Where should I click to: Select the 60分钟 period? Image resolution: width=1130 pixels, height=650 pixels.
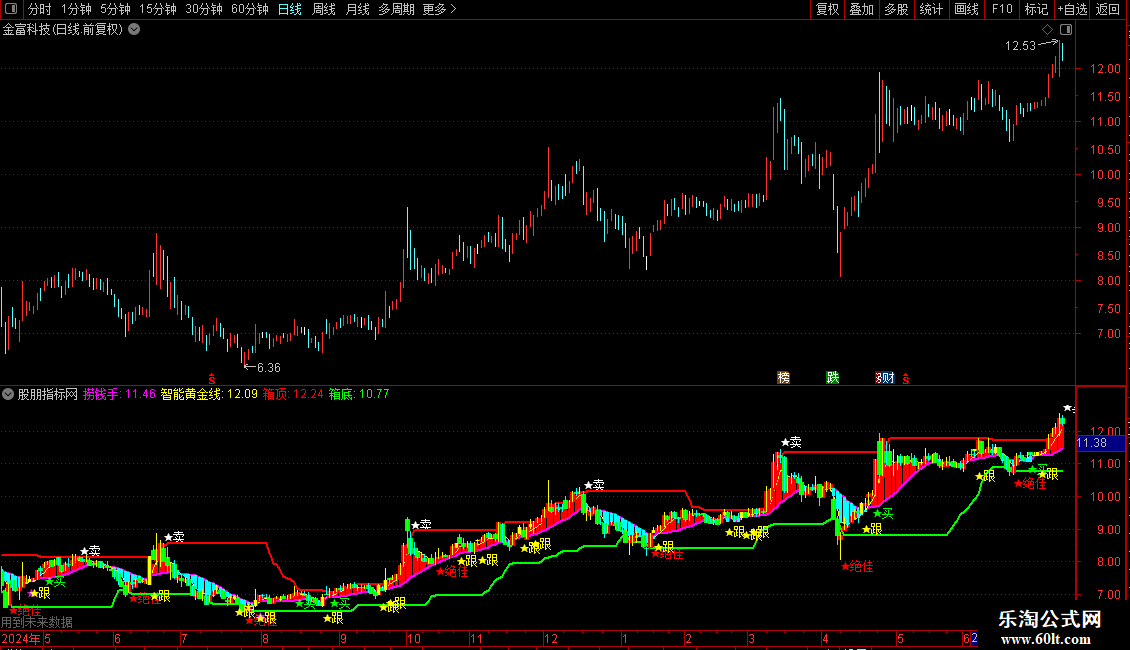(x=250, y=9)
